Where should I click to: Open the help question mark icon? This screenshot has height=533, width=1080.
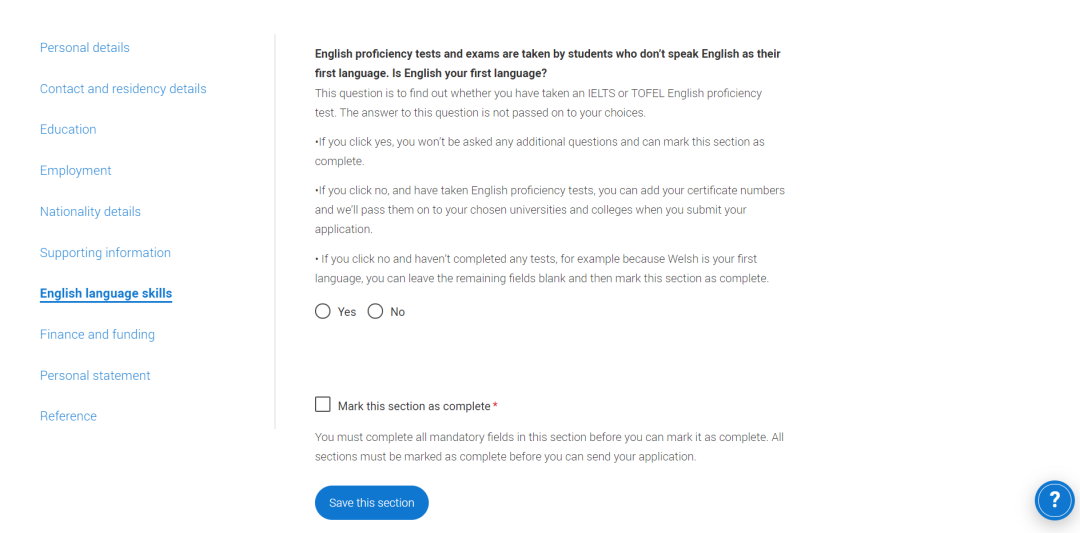point(1055,500)
